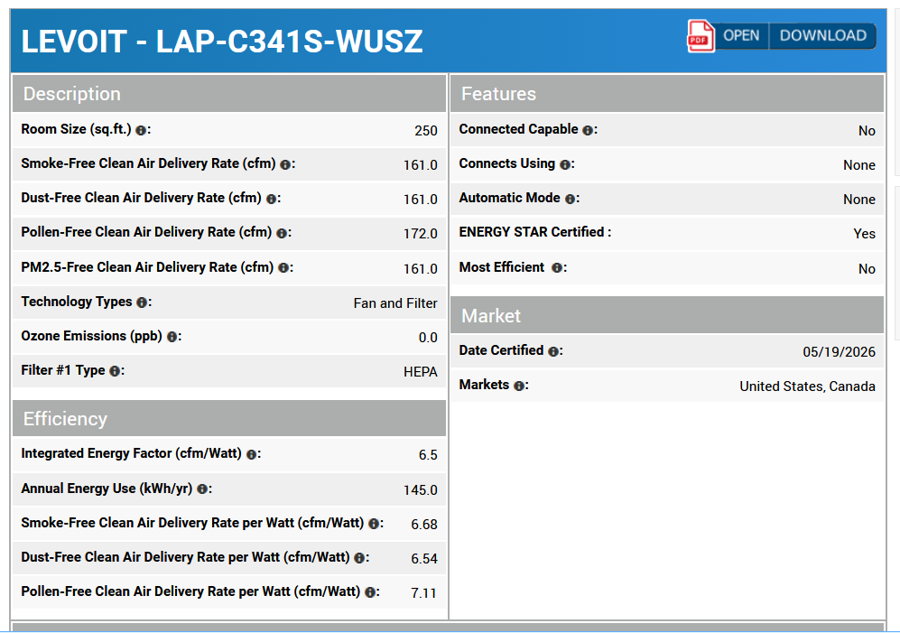Click the Connects Using label
Image resolution: width=900 pixels, height=633 pixels.
pyautogui.click(x=507, y=164)
